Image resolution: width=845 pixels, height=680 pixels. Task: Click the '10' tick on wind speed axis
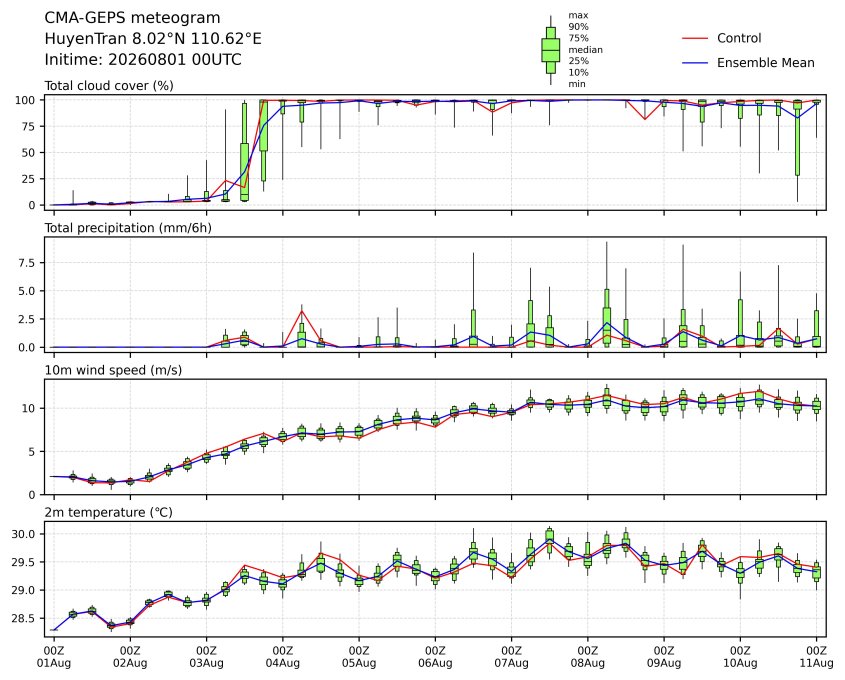tap(28, 408)
